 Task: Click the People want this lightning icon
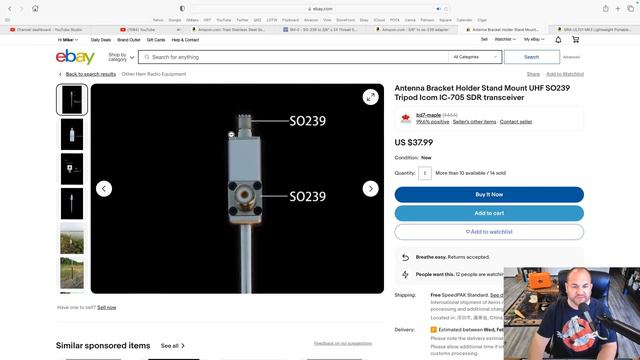(405, 274)
